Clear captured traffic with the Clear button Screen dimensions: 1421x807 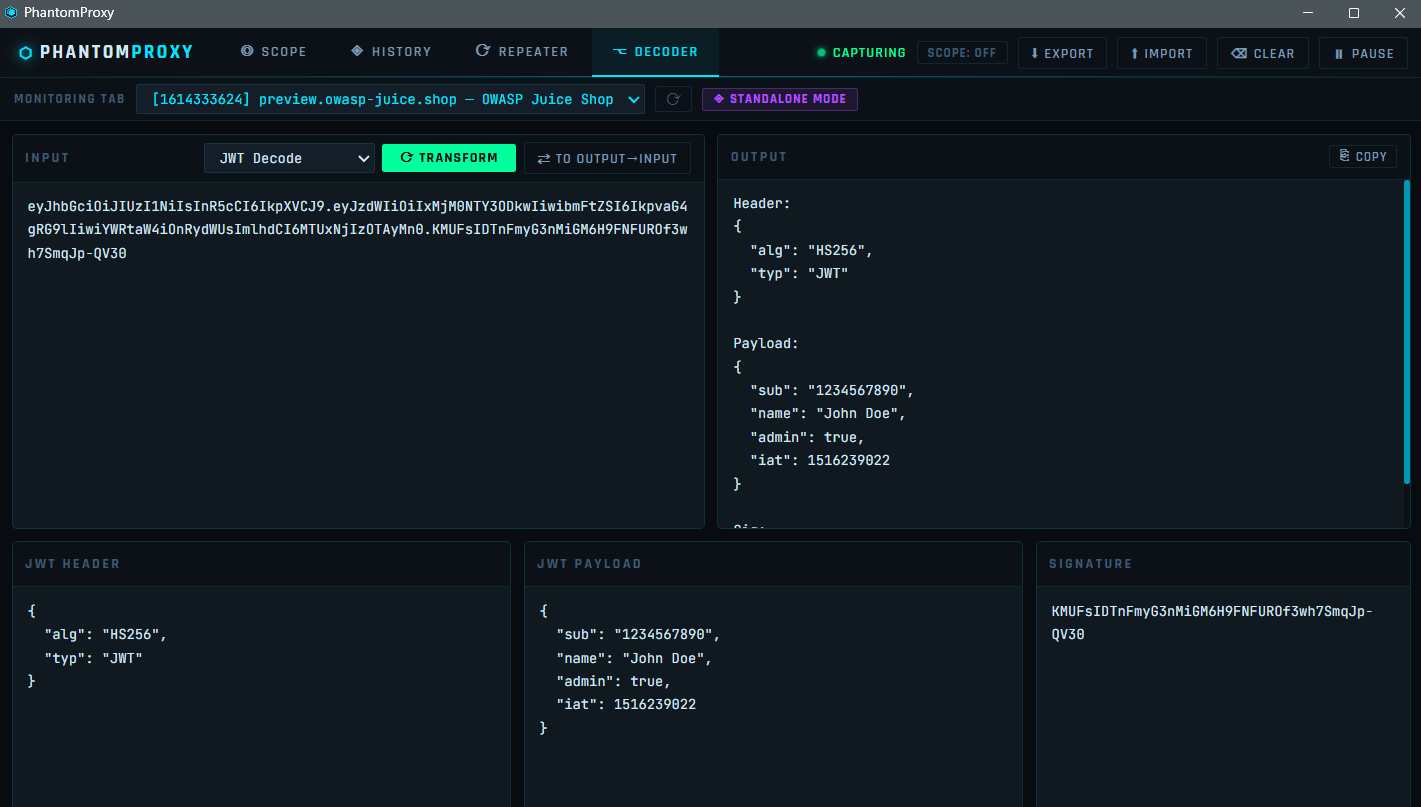[1263, 53]
